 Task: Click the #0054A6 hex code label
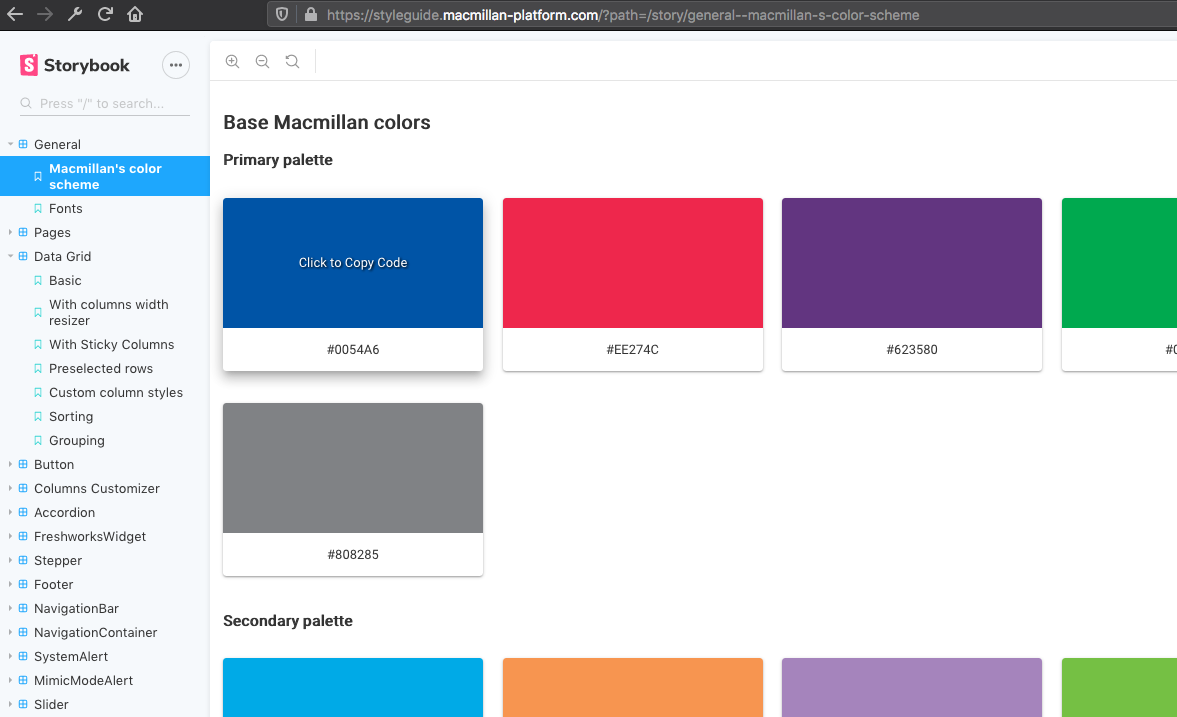pos(353,350)
